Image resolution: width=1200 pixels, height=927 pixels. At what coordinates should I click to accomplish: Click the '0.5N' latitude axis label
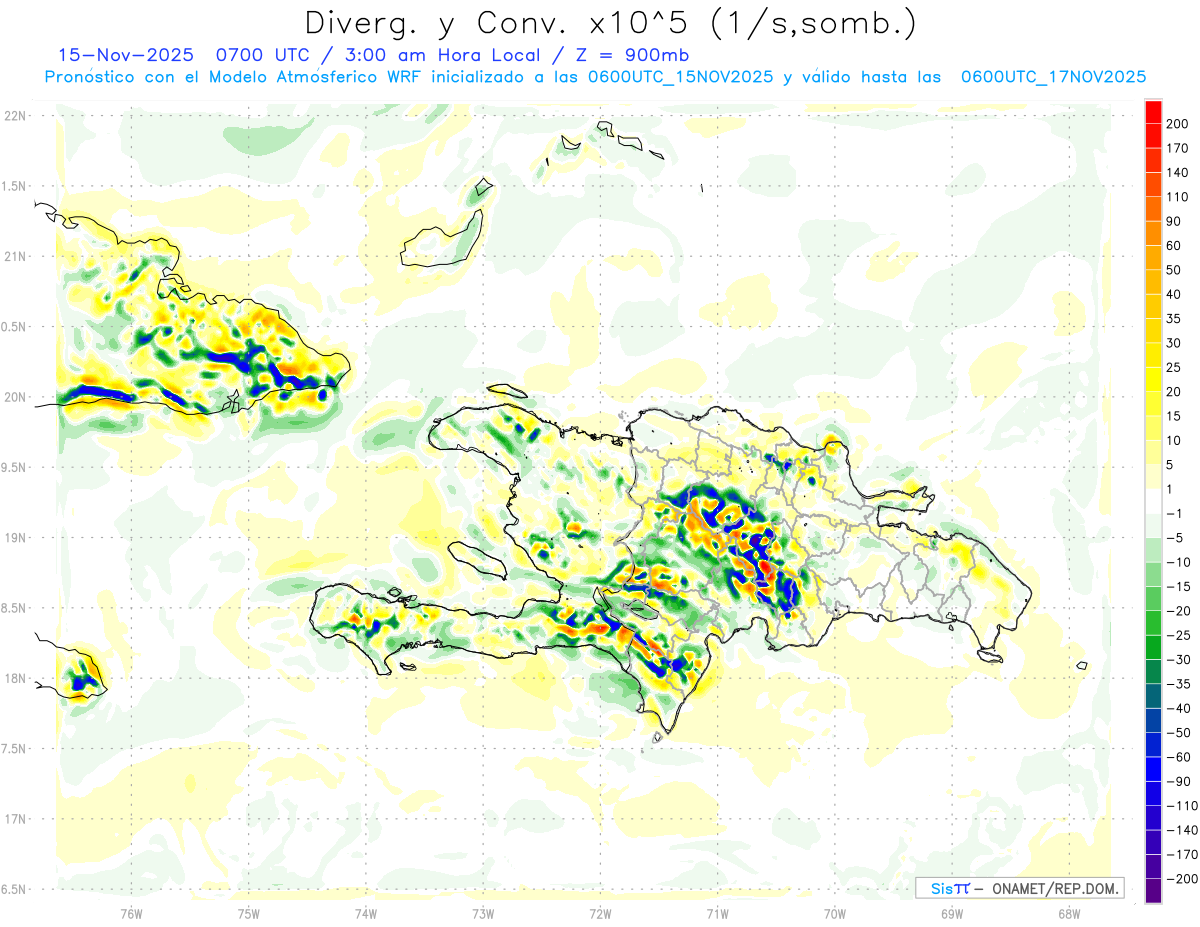(x=14, y=327)
